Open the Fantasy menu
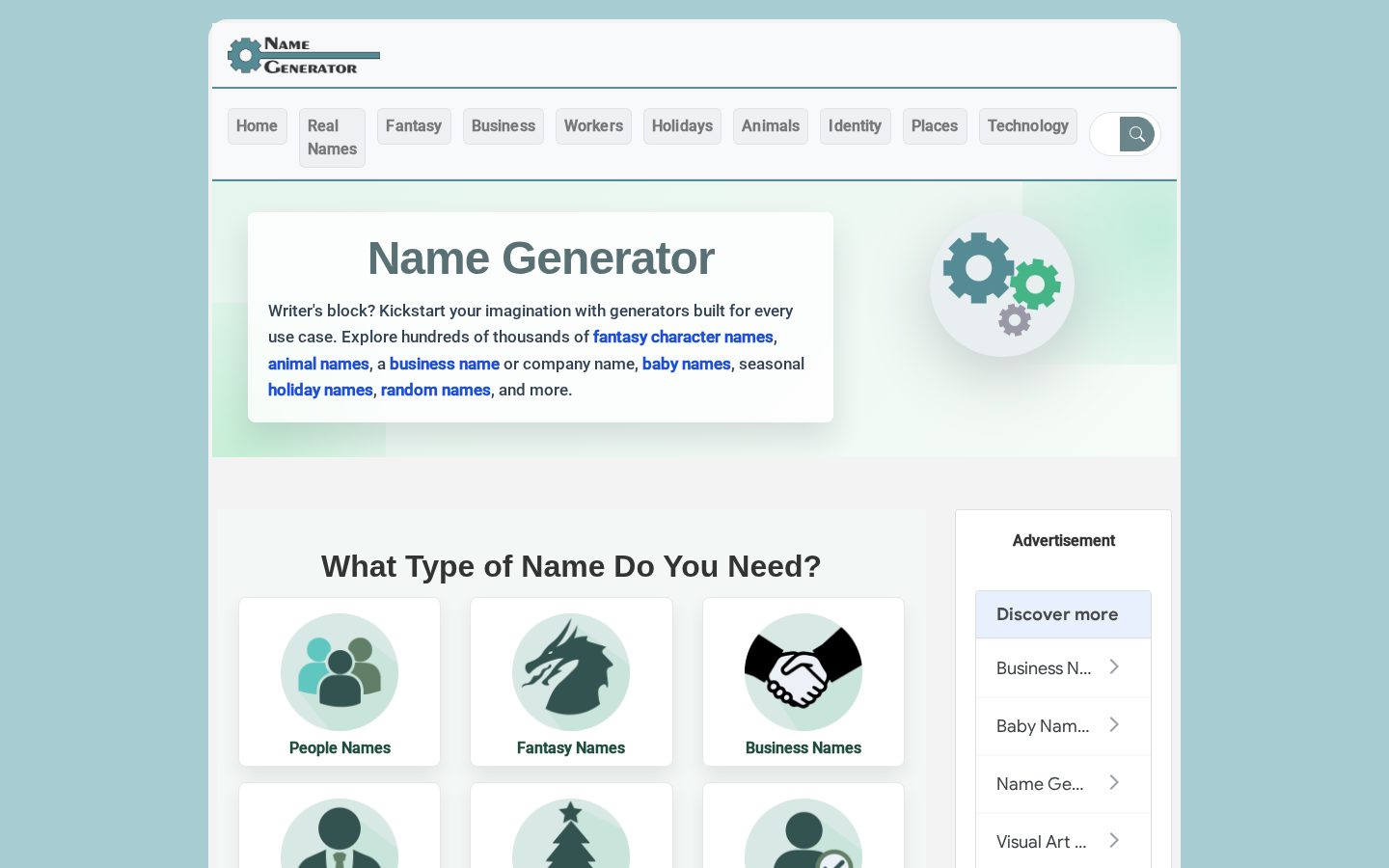The height and width of the screenshot is (868, 1389). (x=414, y=126)
